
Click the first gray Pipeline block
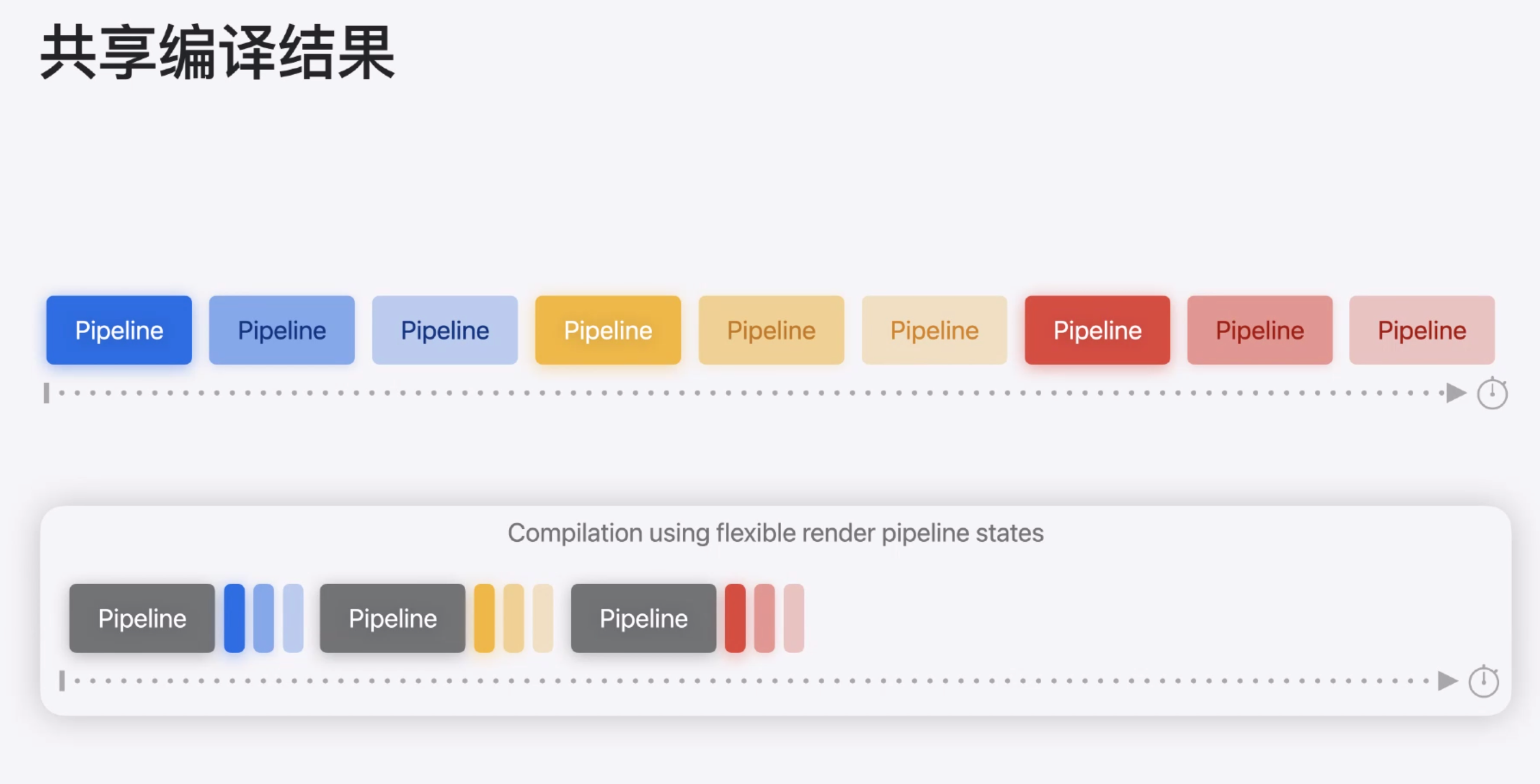pyautogui.click(x=142, y=618)
